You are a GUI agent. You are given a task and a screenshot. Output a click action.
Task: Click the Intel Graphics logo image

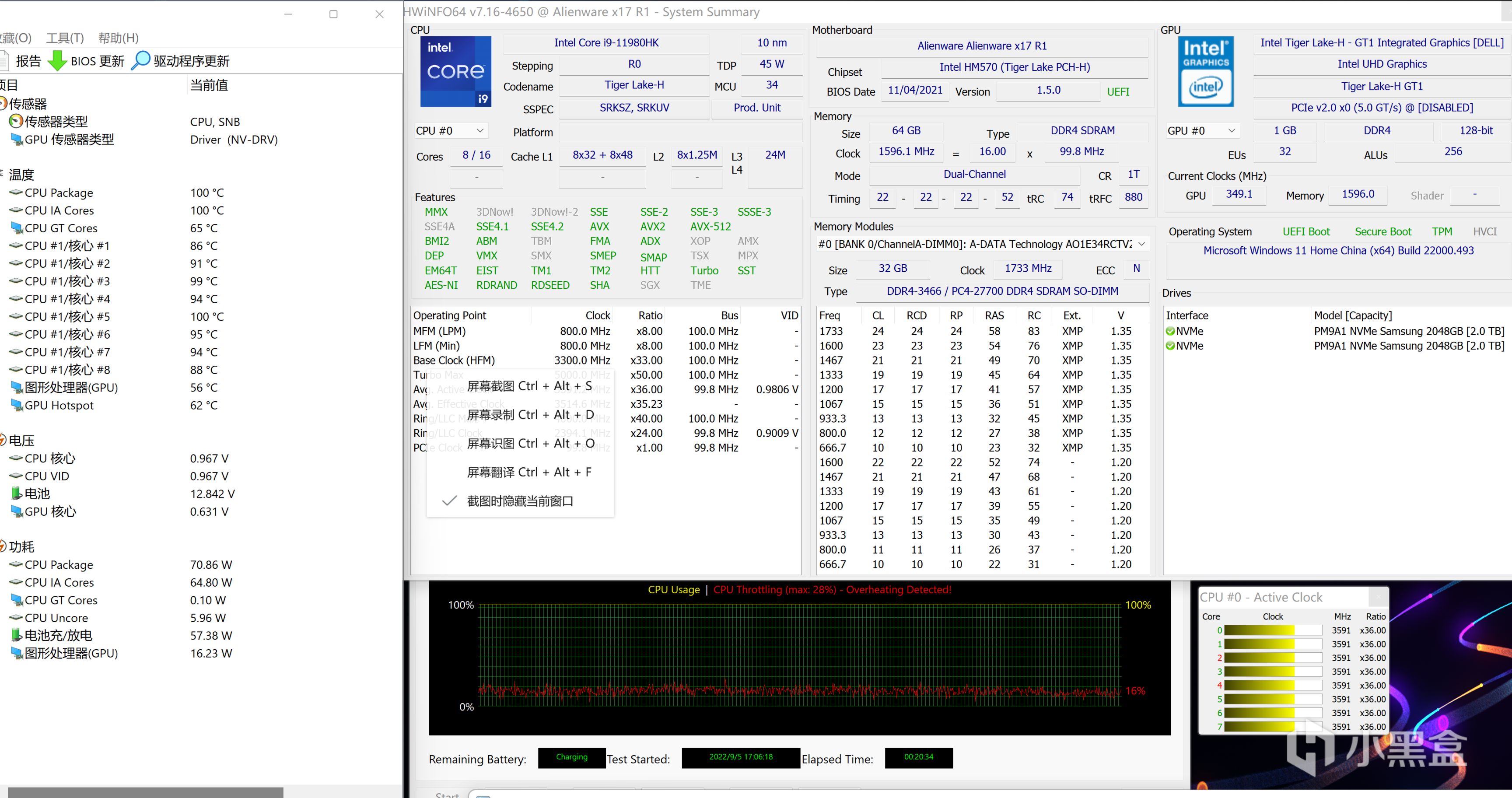pyautogui.click(x=1206, y=72)
